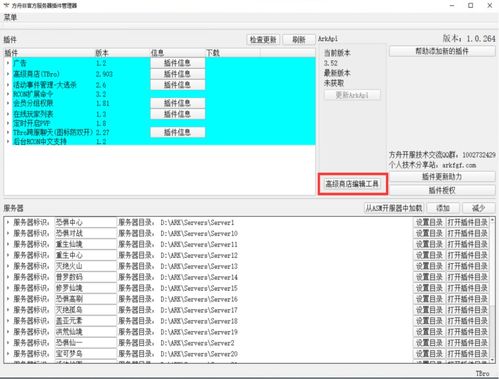Click the 重生仙境 server name field
This screenshot has height=379, width=499.
(85, 244)
